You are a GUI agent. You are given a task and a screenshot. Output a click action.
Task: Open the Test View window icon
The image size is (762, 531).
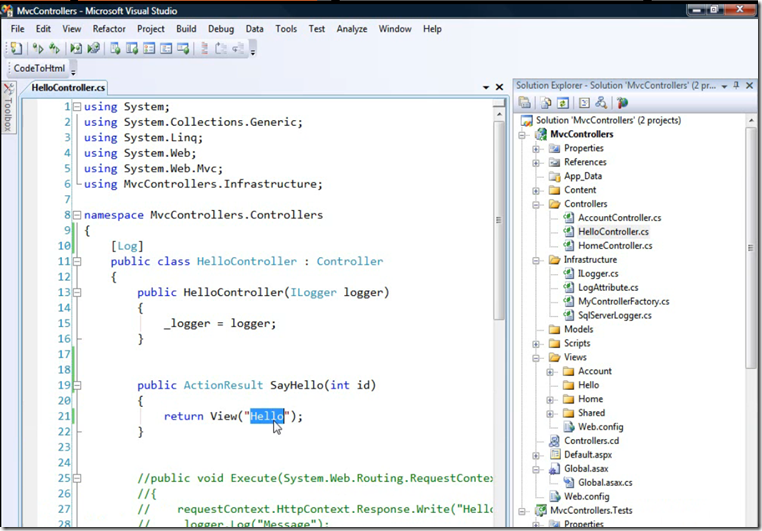click(115, 48)
